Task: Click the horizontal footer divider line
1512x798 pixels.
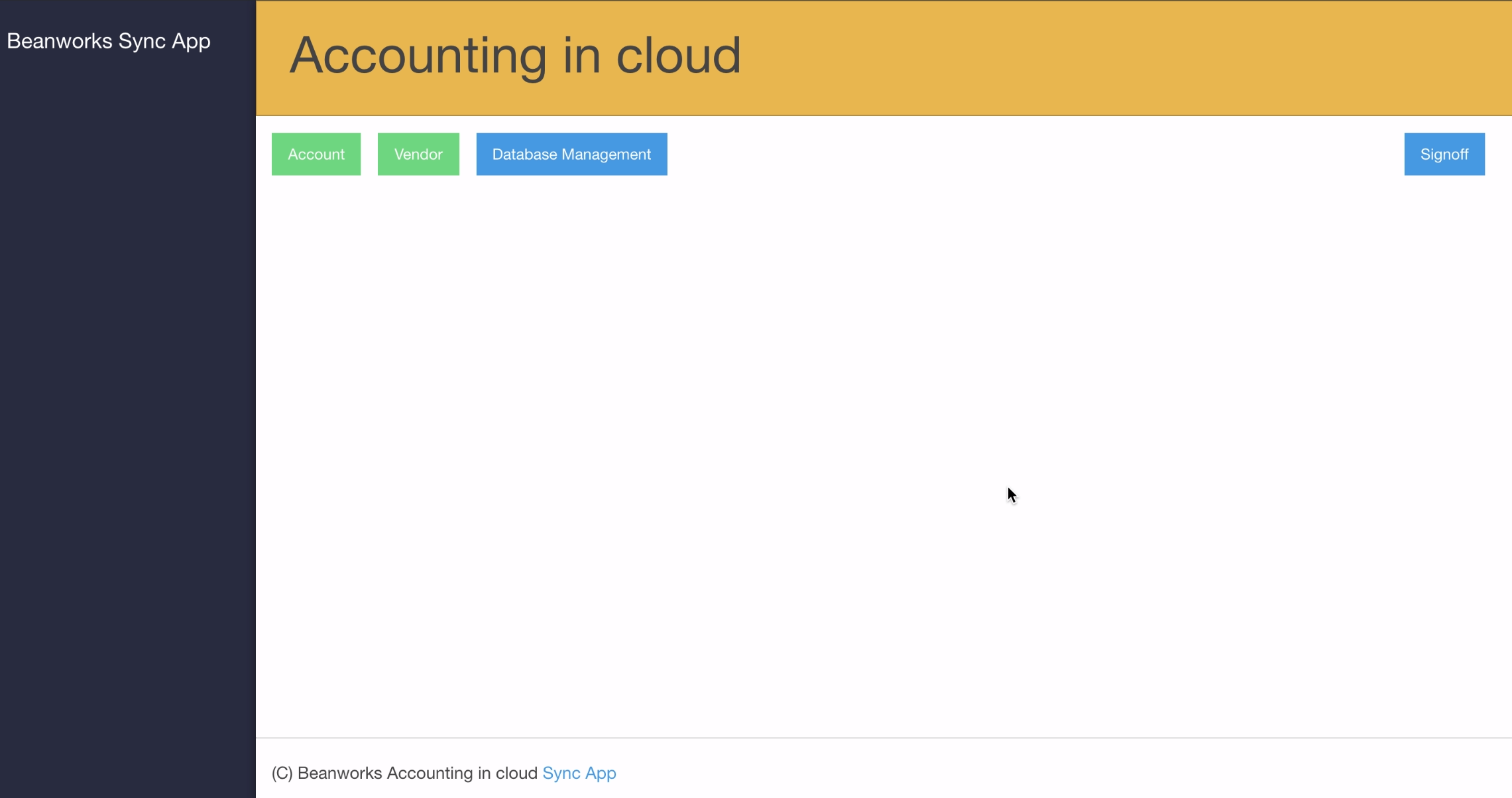Action: (862, 738)
